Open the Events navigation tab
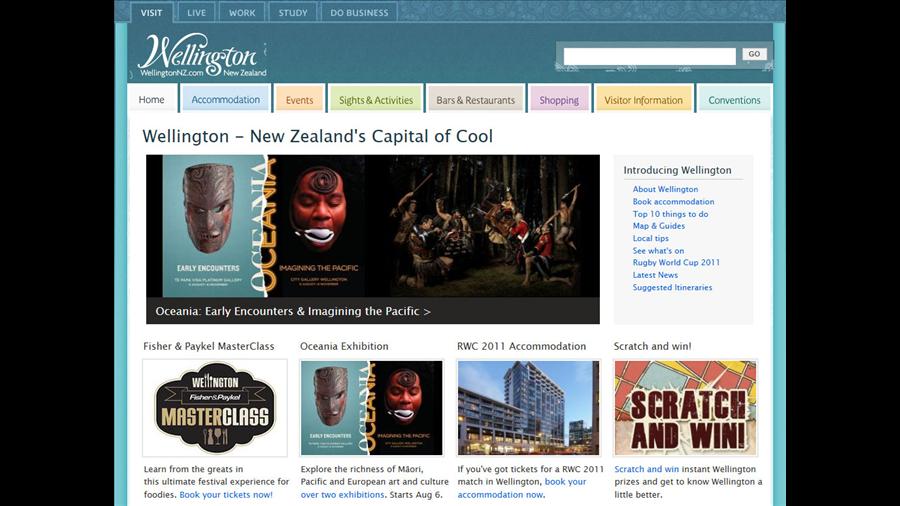This screenshot has width=900, height=506. click(x=300, y=100)
